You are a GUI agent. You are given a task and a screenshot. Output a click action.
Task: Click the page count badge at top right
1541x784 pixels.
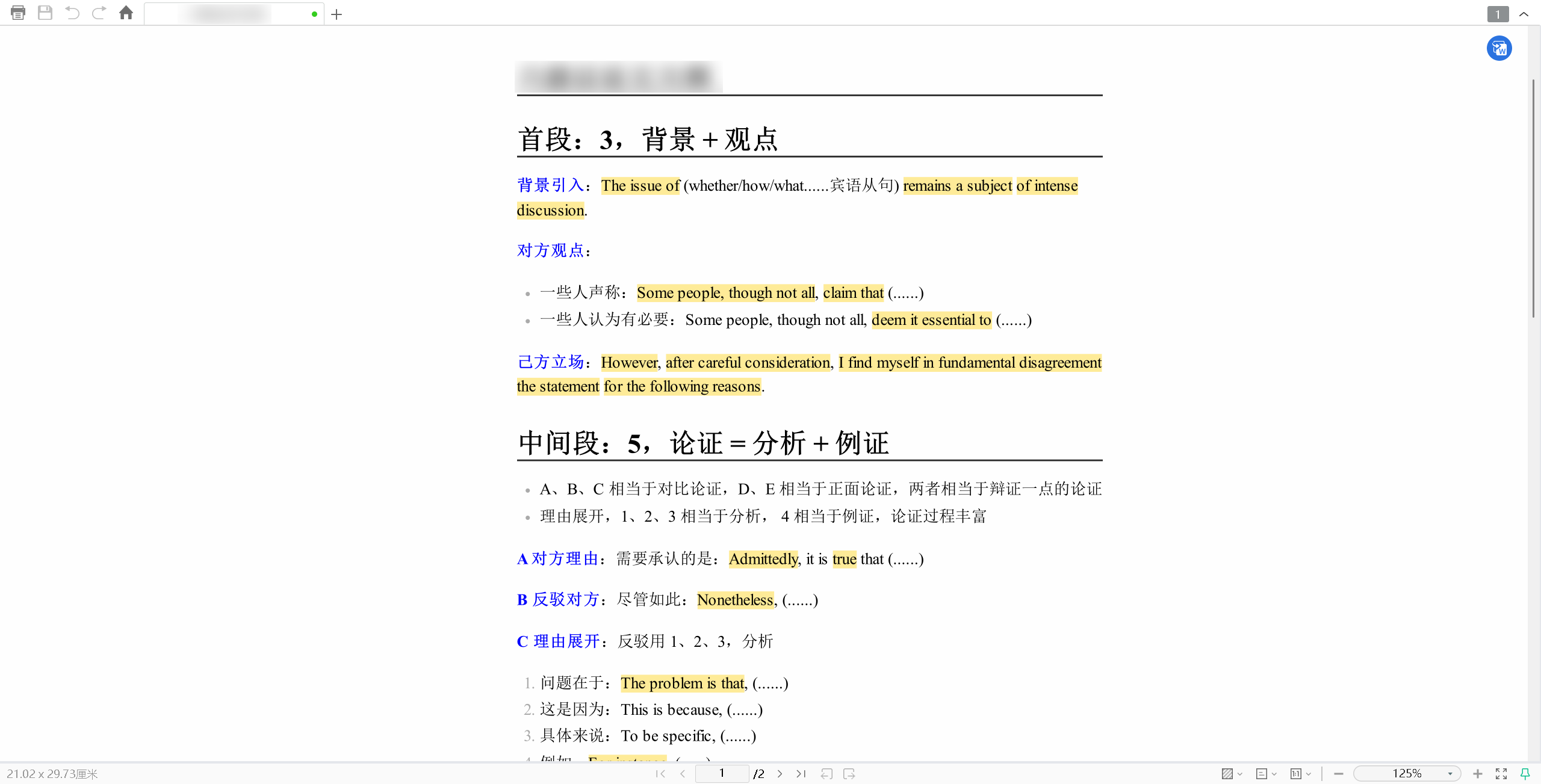[1498, 14]
